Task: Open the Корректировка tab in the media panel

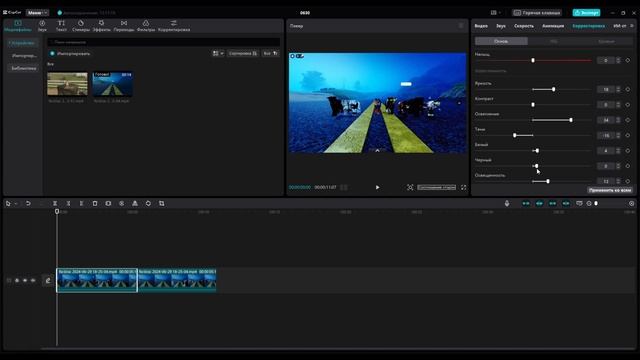Action: click(174, 26)
